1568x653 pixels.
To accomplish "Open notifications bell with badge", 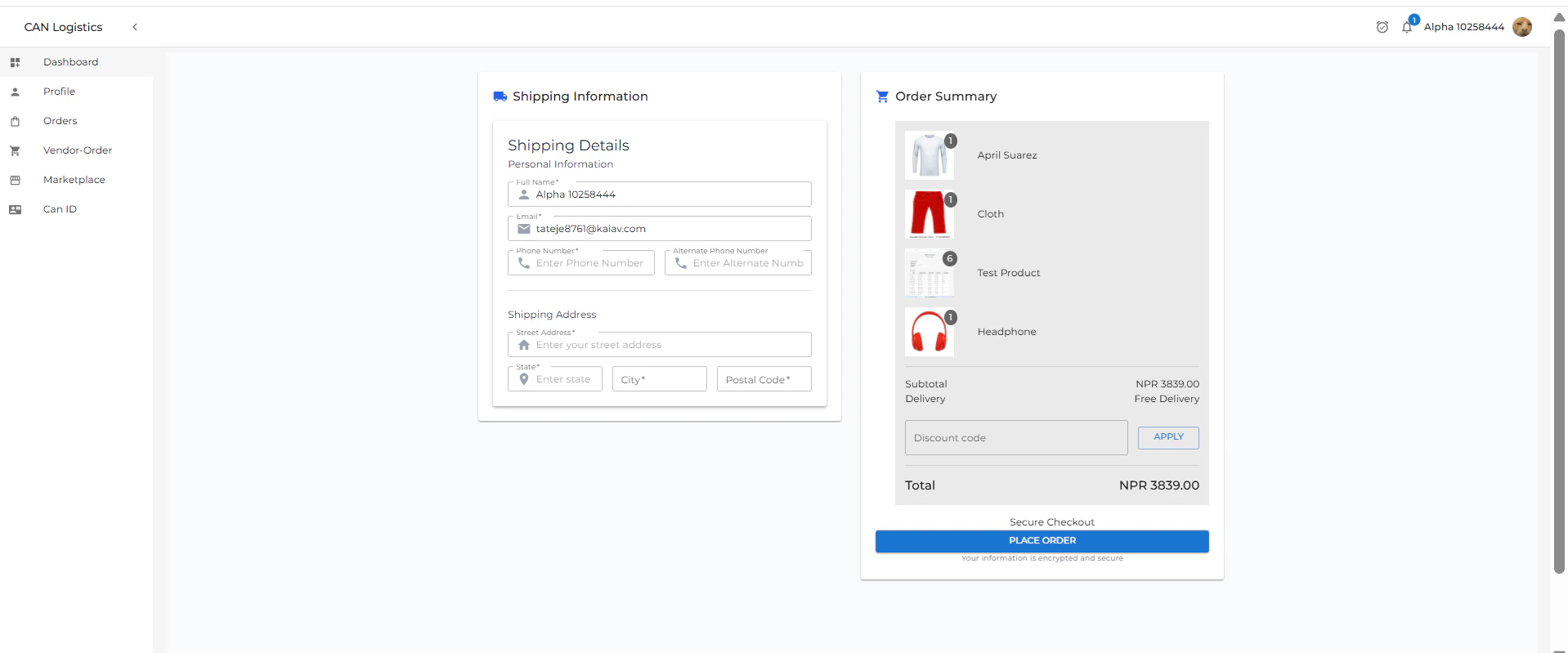I will coord(1408,25).
